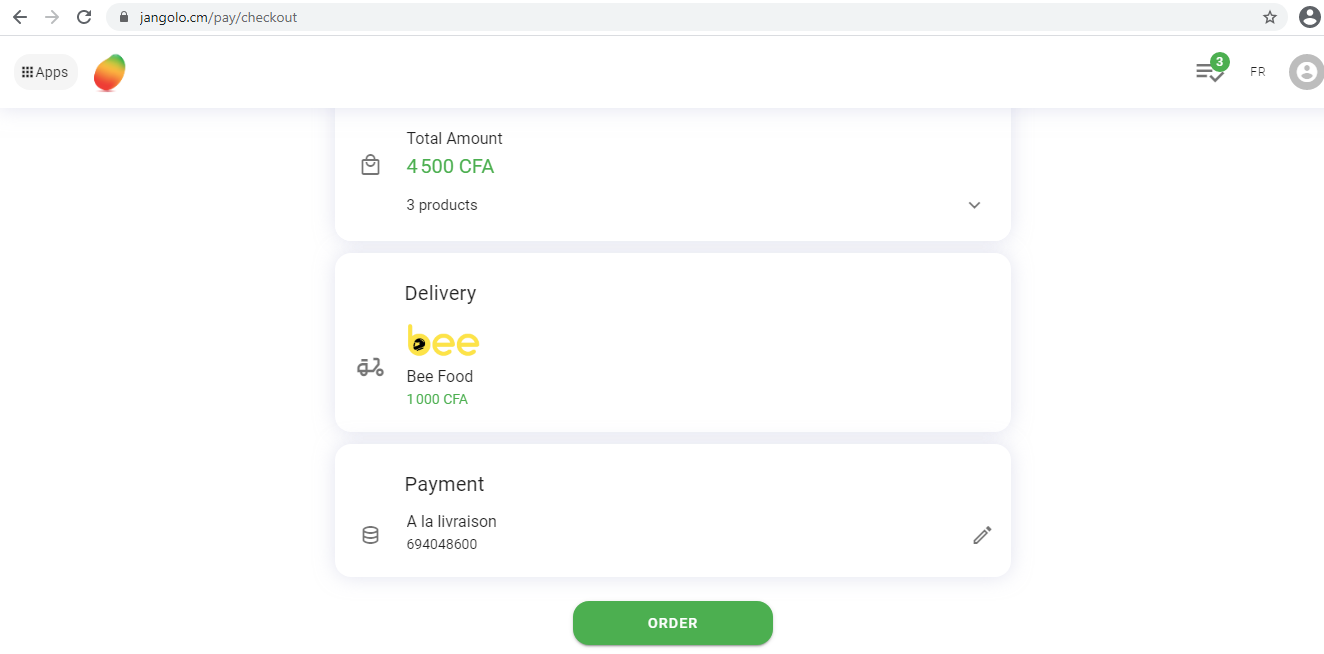Click the coins icon beside payment method
This screenshot has width=1324, height=654.
370,535
